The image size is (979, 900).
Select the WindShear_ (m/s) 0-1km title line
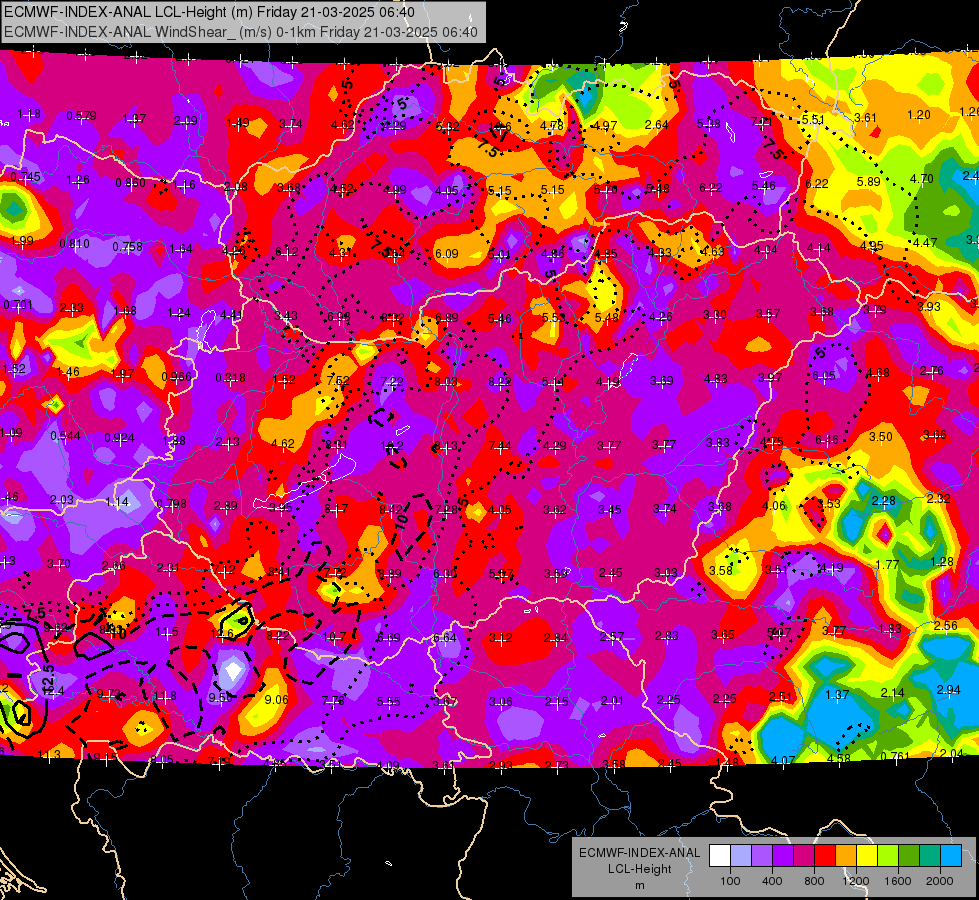pos(241,32)
